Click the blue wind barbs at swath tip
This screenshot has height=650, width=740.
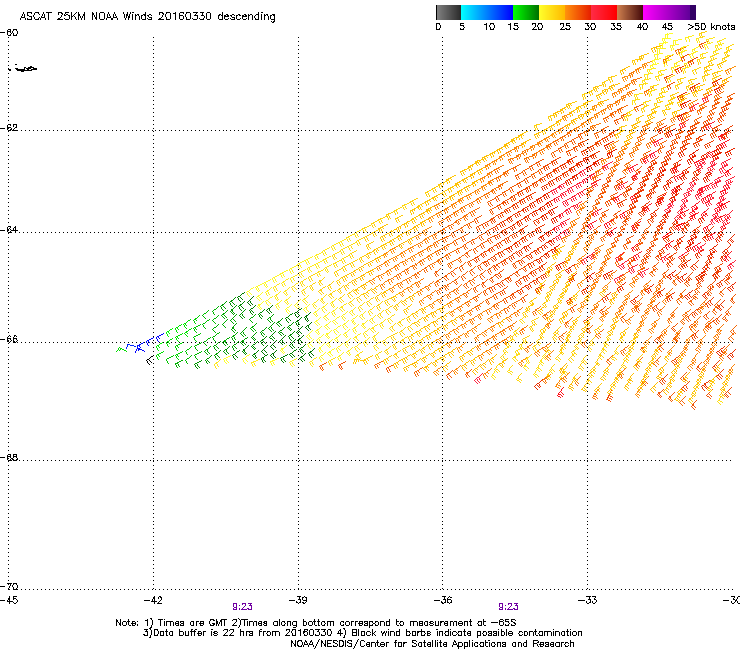pos(146,343)
